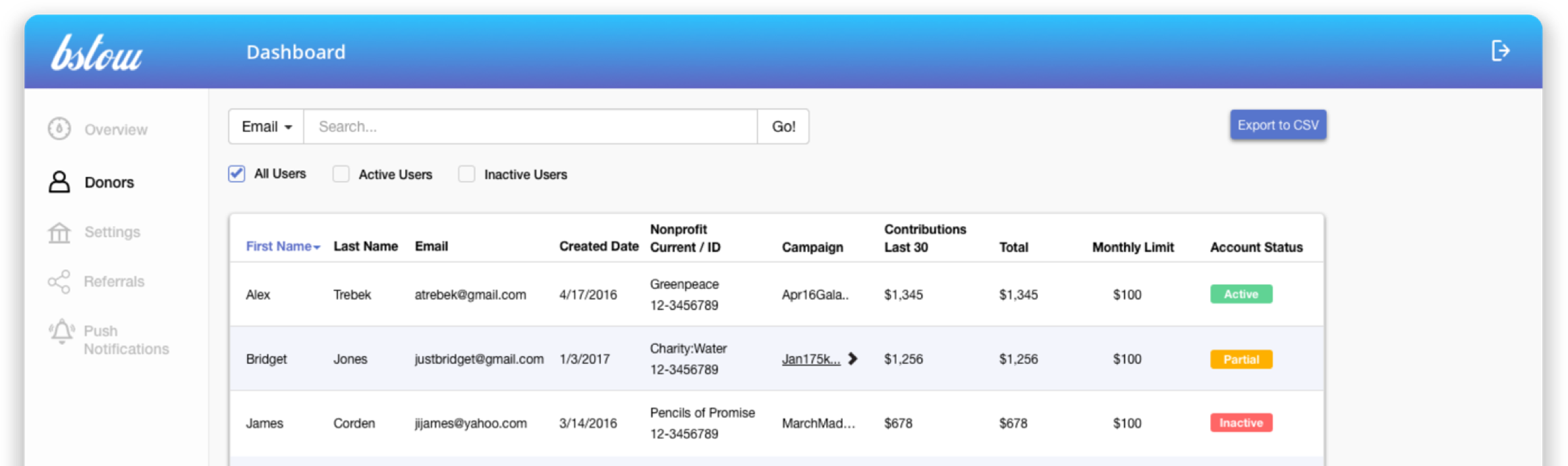
Task: Enable the Active Users checkbox
Action: [341, 174]
